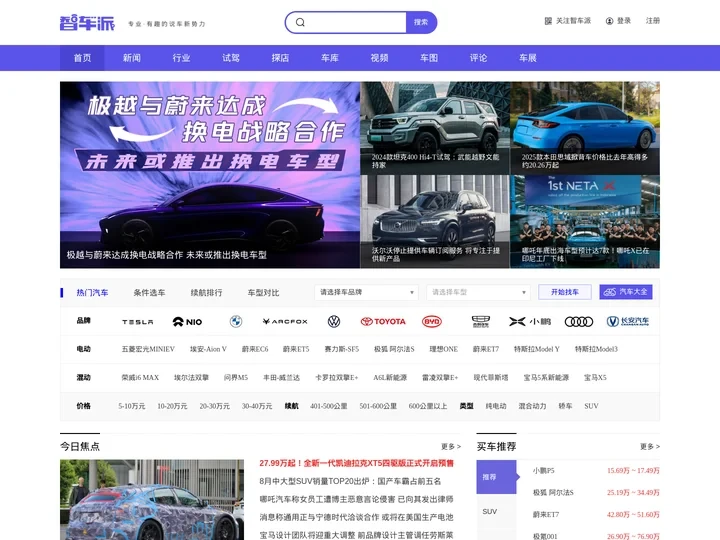Click the 智车派 site logo
This screenshot has height=540, width=720.
[87, 22]
